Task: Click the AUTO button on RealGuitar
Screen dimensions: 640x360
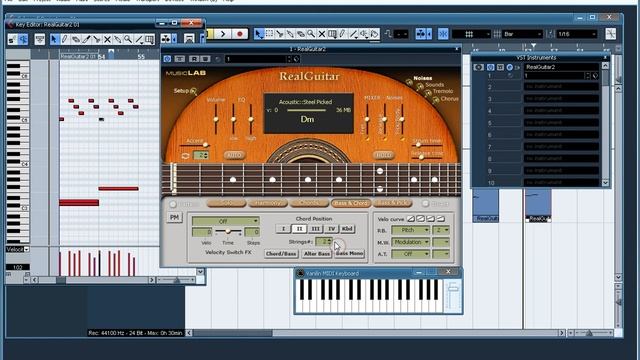Action: pos(234,155)
